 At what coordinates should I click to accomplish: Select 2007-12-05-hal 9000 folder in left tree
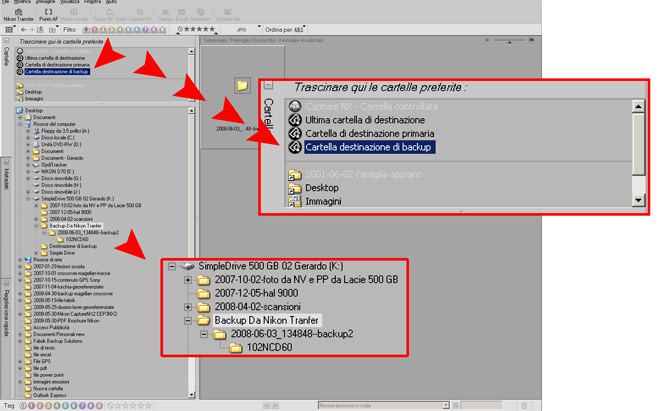coord(70,212)
